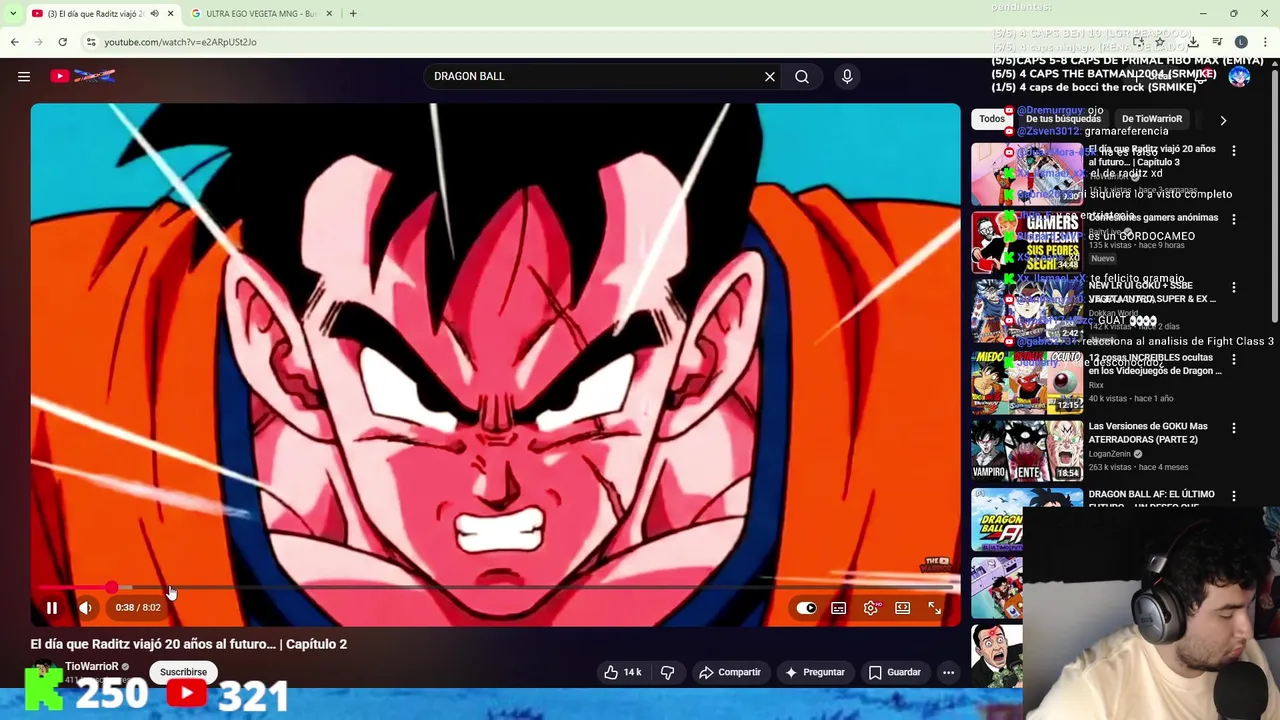Like the video with 14 k likes
Viewport: 1280px width, 720px height.
[622, 672]
